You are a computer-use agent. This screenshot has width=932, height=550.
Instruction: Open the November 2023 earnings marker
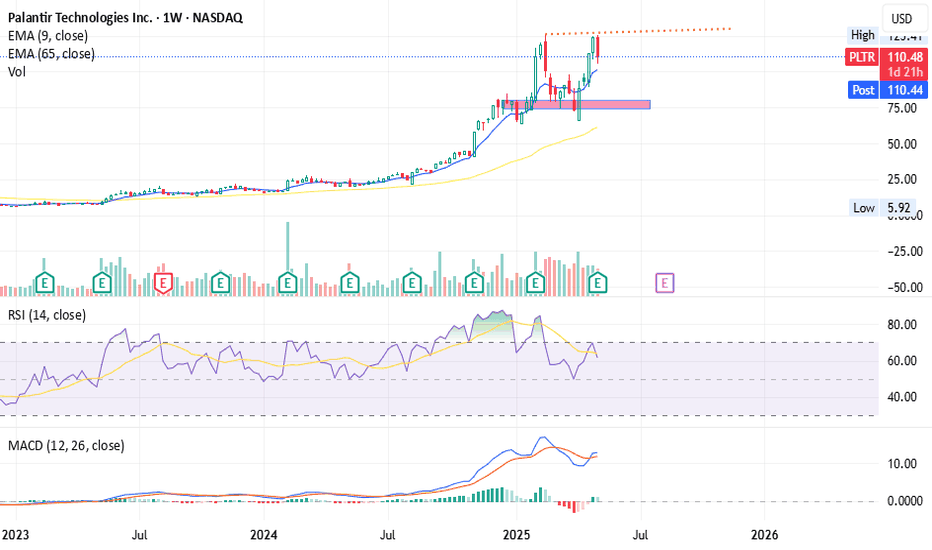pos(221,283)
